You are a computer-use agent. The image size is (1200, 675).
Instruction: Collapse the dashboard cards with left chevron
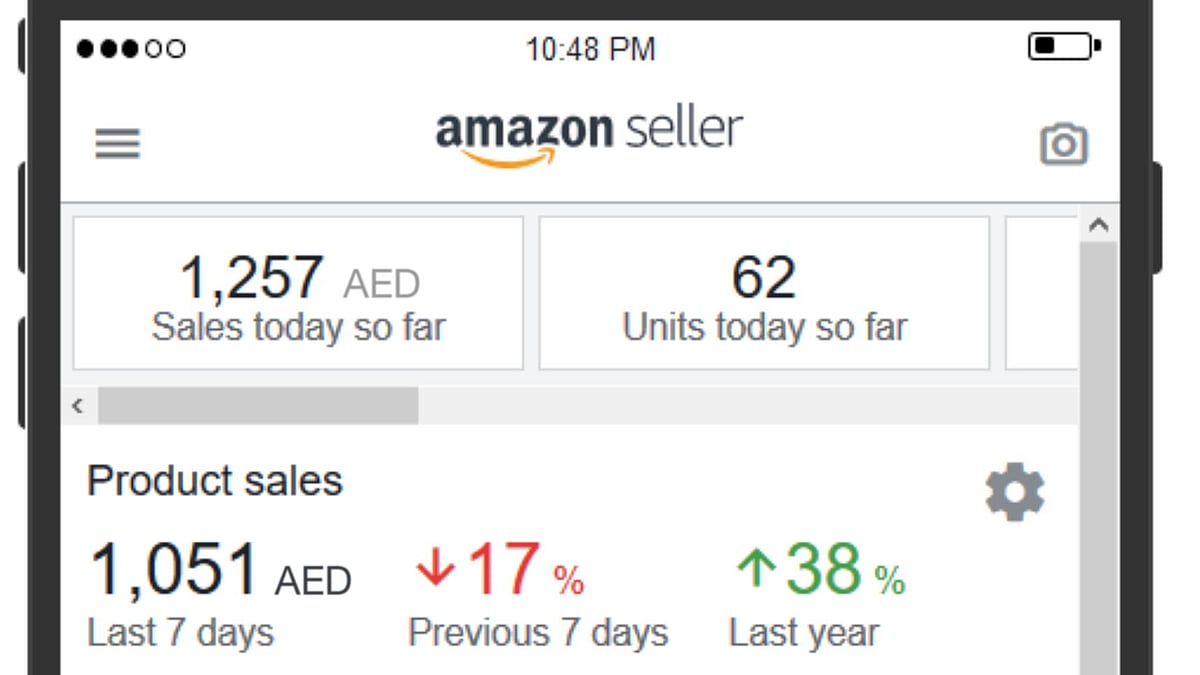[x=77, y=405]
